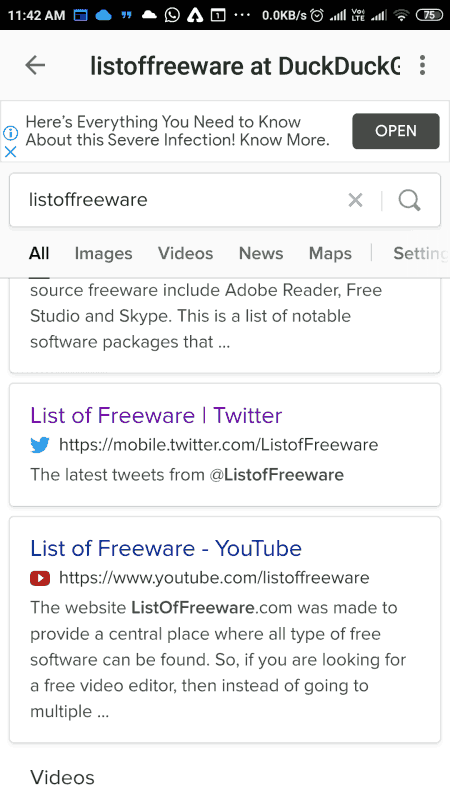Open the youtube.com/listoffreeware URL
This screenshot has height=800, width=450.
tap(214, 578)
